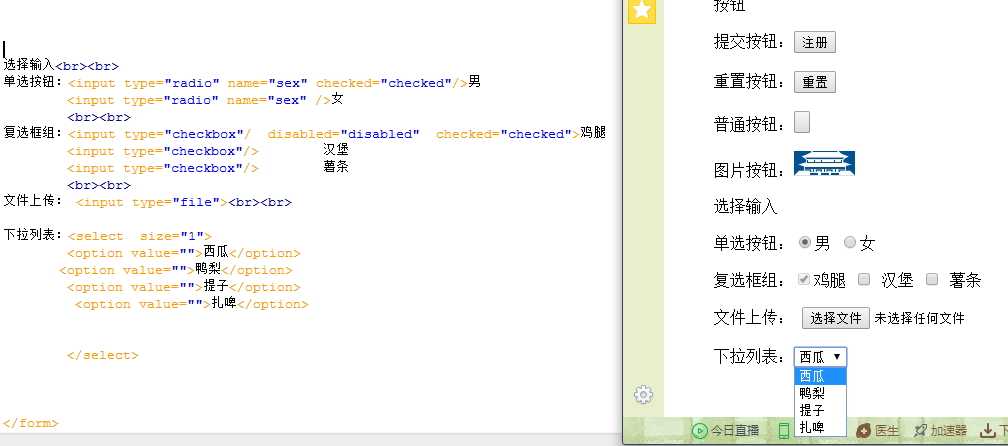Click the 鸡腿 text in the code editor
The image size is (1008, 446).
tap(593, 133)
